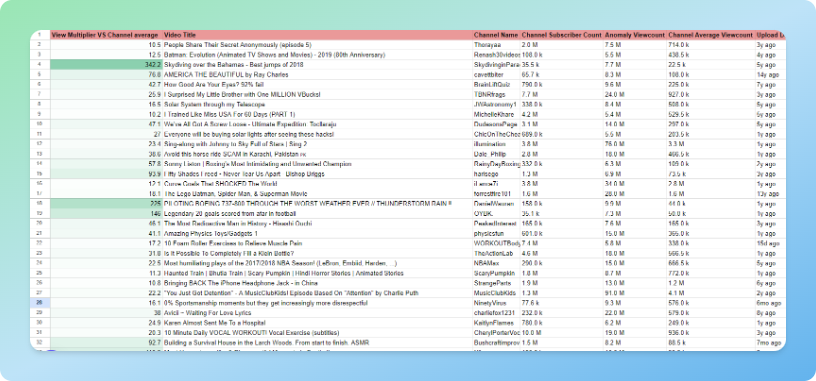Click the 'Batman: Evolution' video title cell
Image resolution: width=816 pixels, height=381 pixels.
click(x=317, y=55)
